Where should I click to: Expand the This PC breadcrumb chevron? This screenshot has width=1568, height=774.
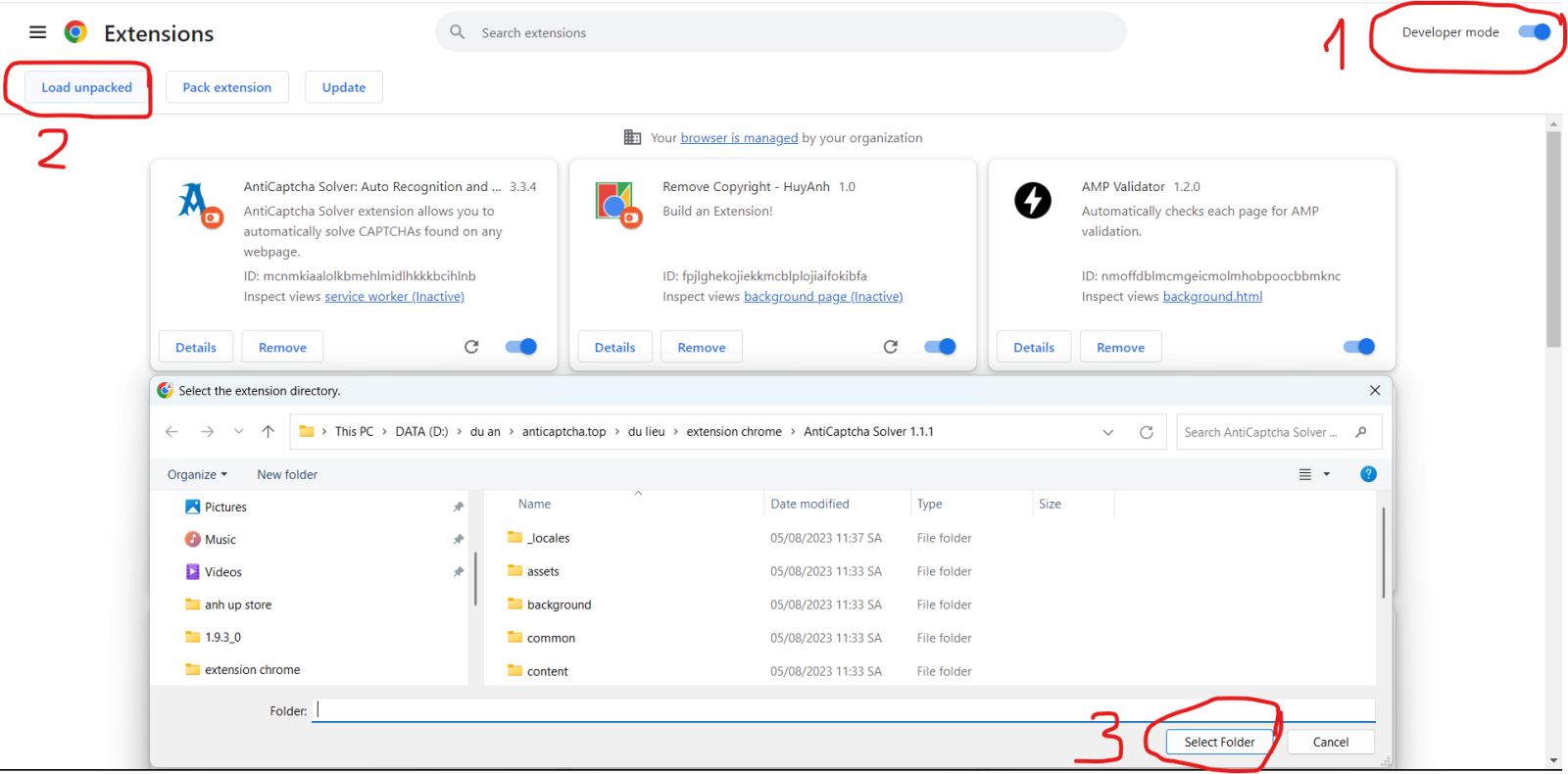click(384, 431)
